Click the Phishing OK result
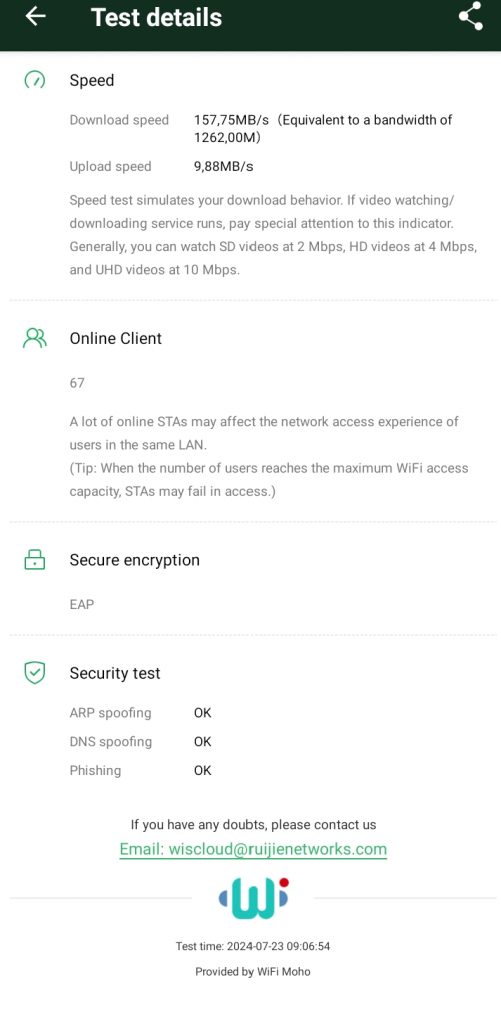 tap(202, 770)
